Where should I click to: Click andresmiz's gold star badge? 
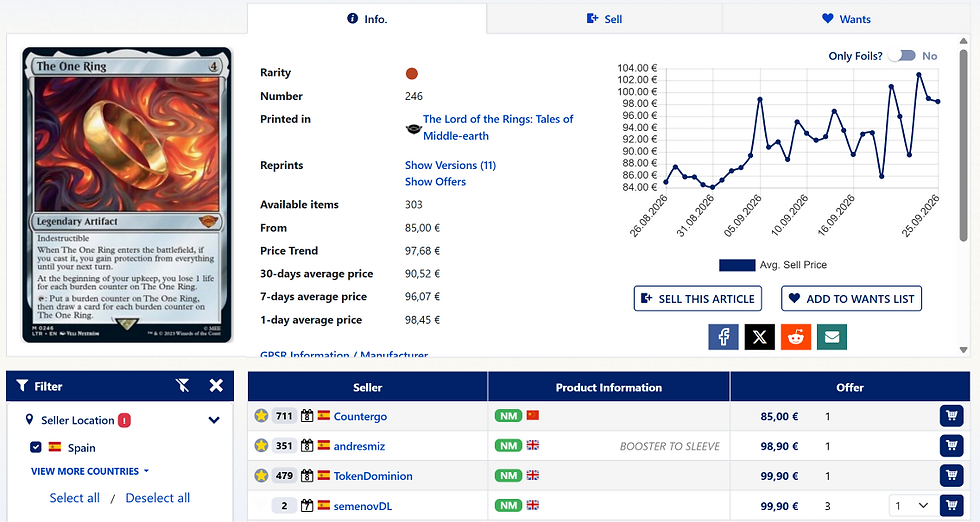pyautogui.click(x=261, y=445)
